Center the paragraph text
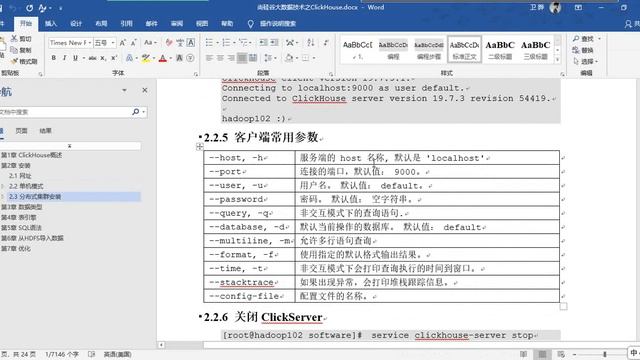Image resolution: width=640 pixels, height=360 pixels. (x=220, y=58)
